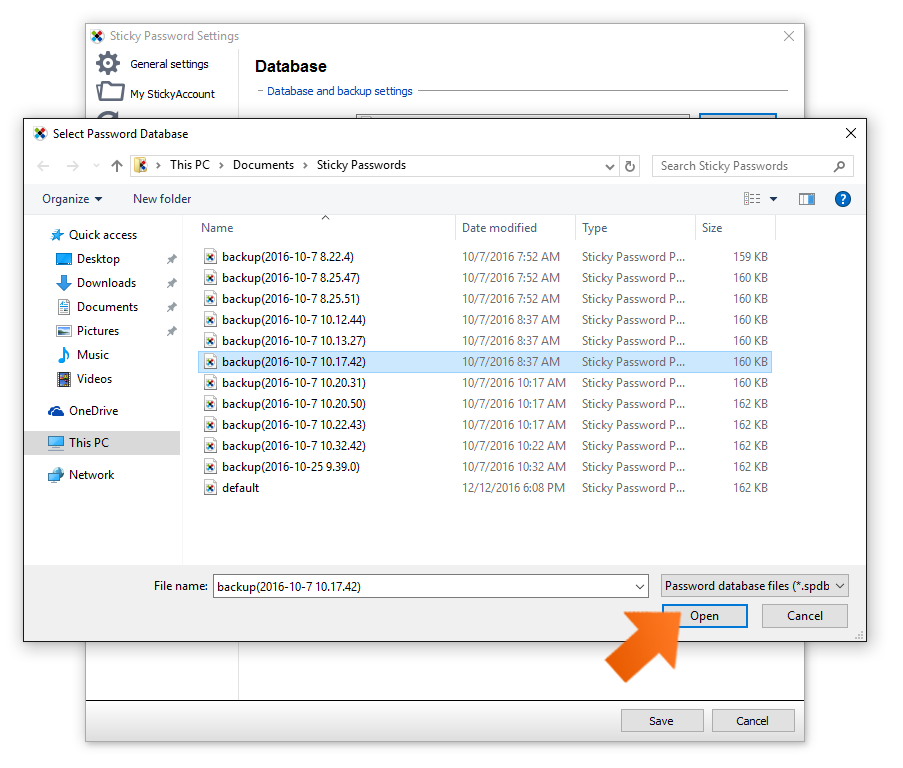The height and width of the screenshot is (768, 903).
Task: Expand the address bar history dropdown
Action: [610, 167]
